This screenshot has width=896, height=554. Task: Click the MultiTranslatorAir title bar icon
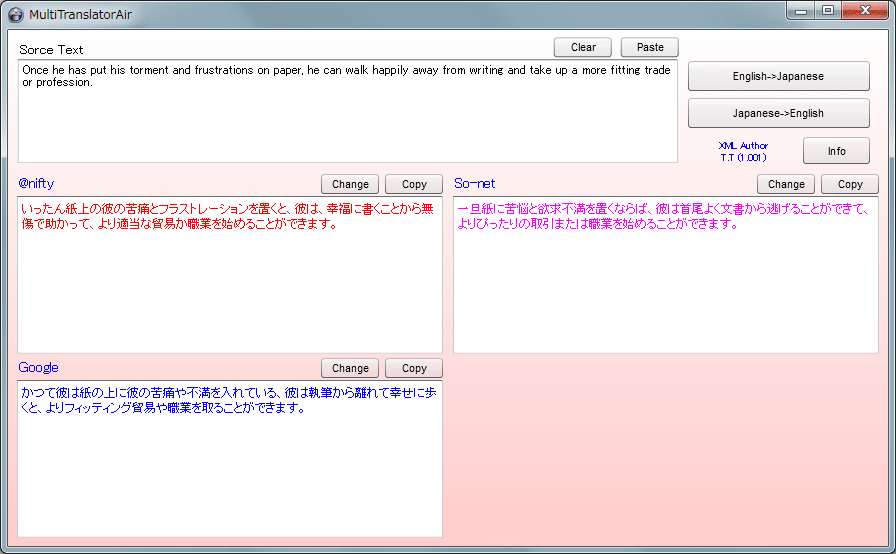coord(16,14)
